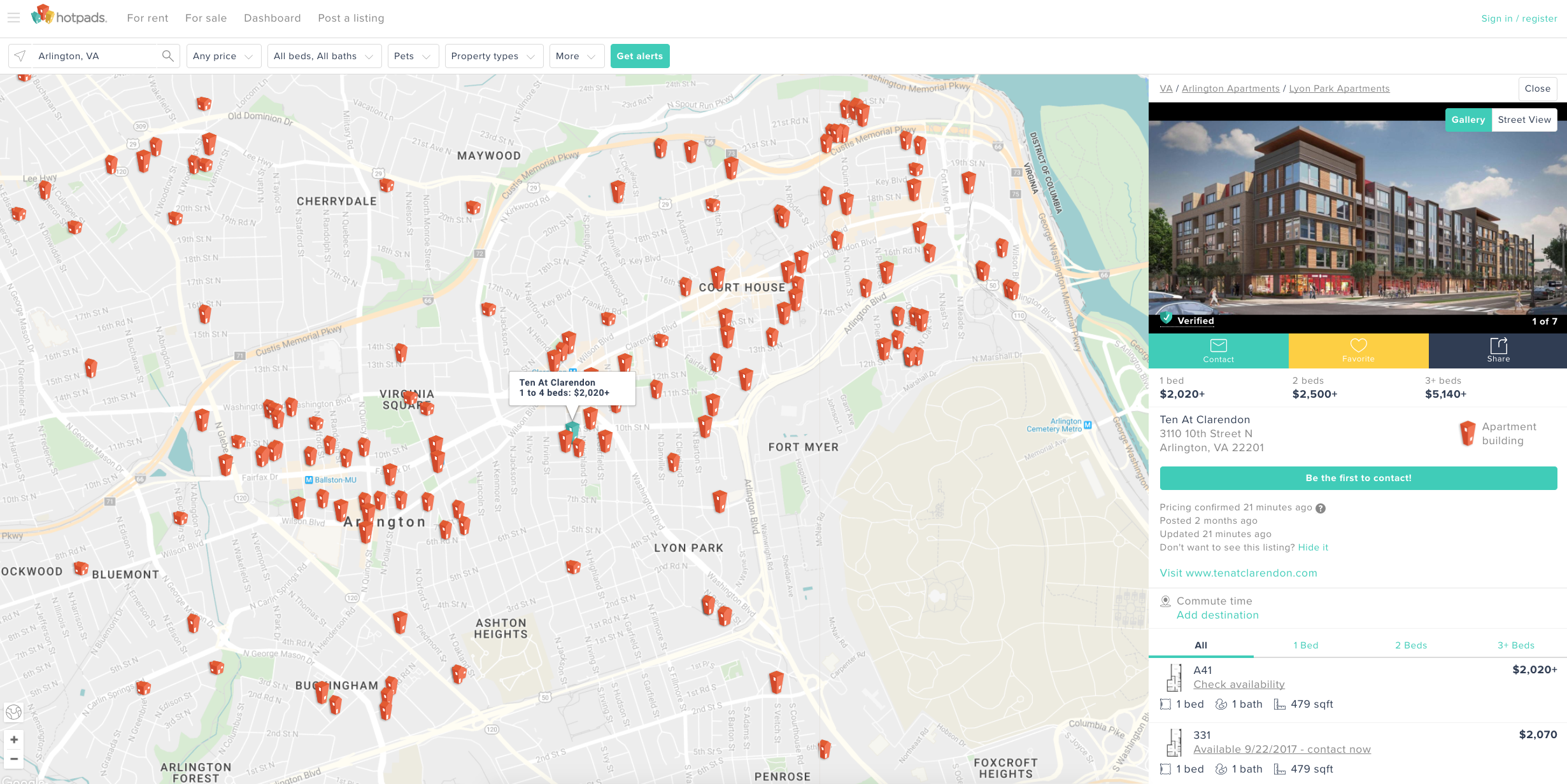Open Property types dropdown

(x=493, y=56)
